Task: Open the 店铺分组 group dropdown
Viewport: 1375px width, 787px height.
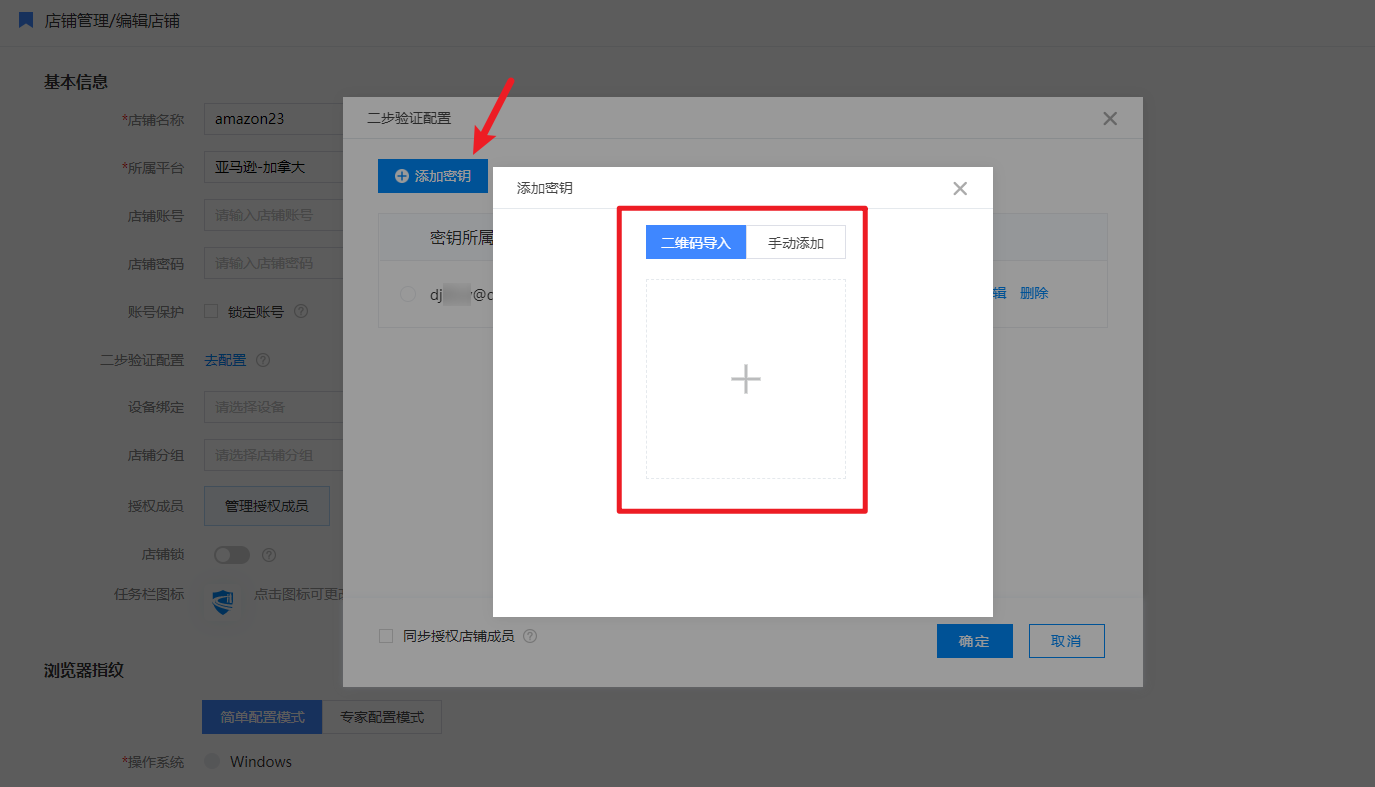Action: (x=273, y=455)
